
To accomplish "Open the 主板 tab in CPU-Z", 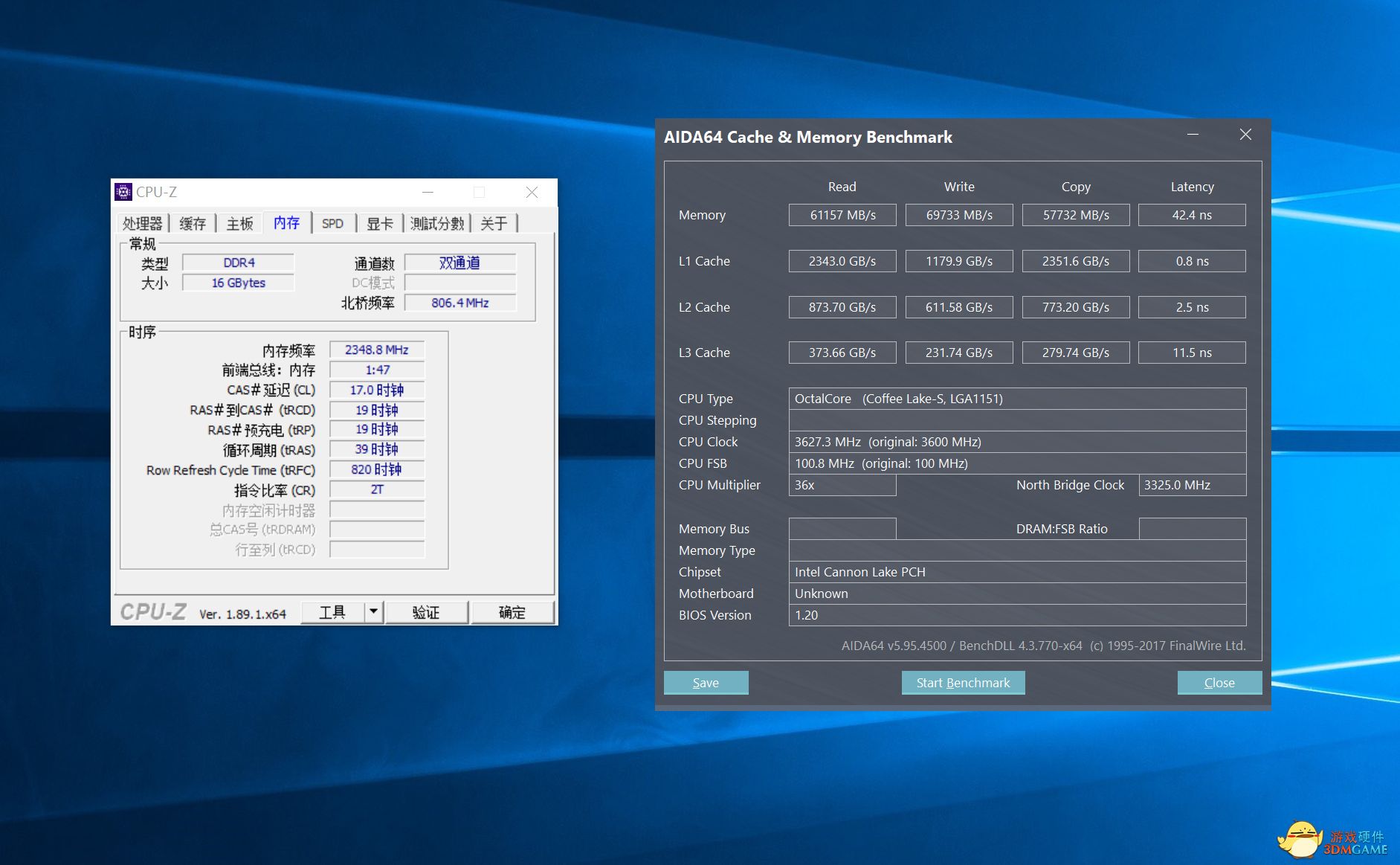I will click(x=239, y=223).
